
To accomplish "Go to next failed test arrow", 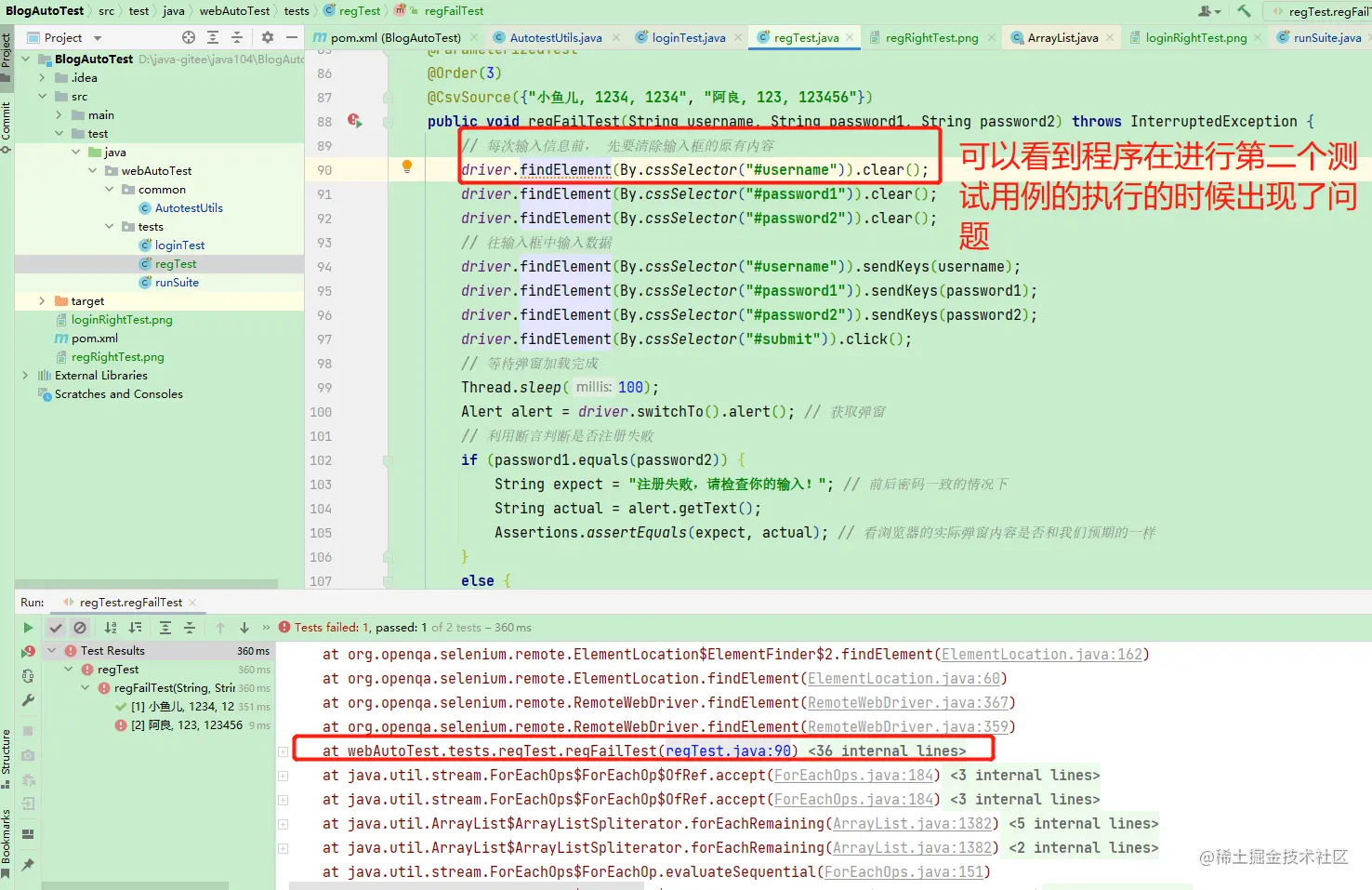I will point(244,628).
